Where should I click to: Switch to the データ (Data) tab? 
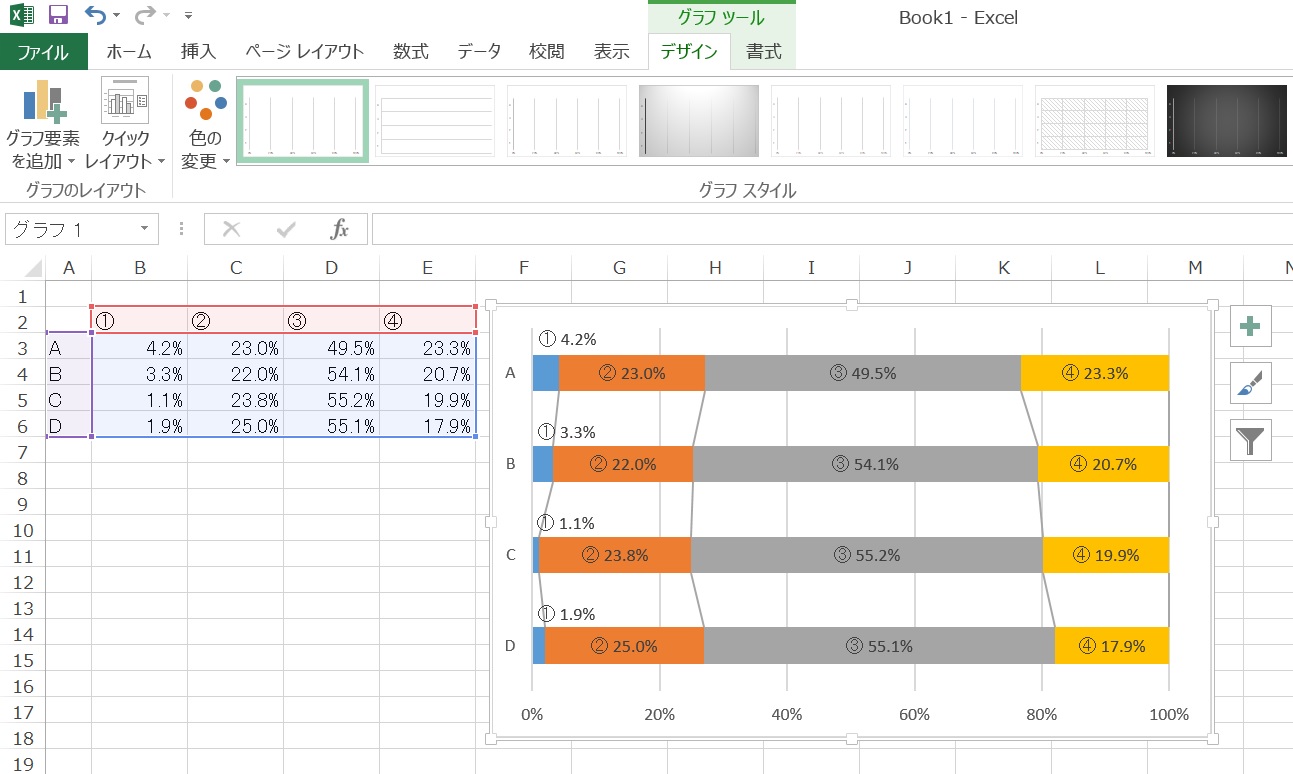[479, 52]
